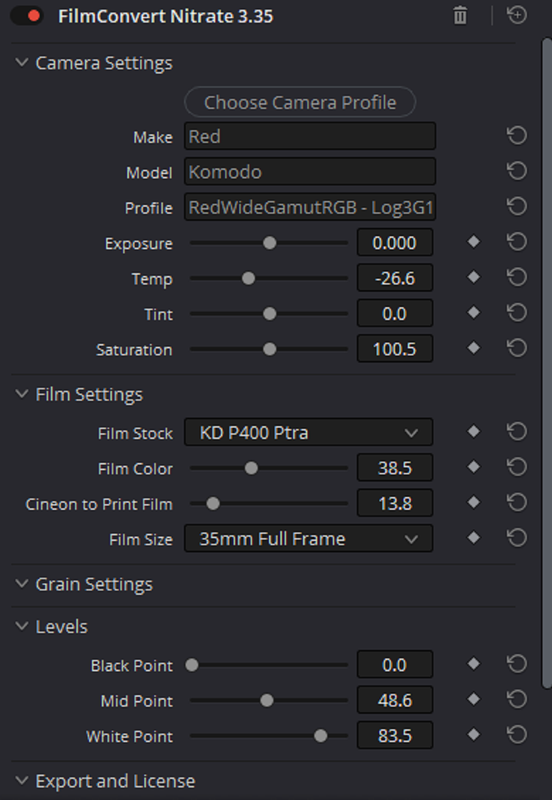Reset the Make parameter
The width and height of the screenshot is (552, 800).
(x=517, y=136)
